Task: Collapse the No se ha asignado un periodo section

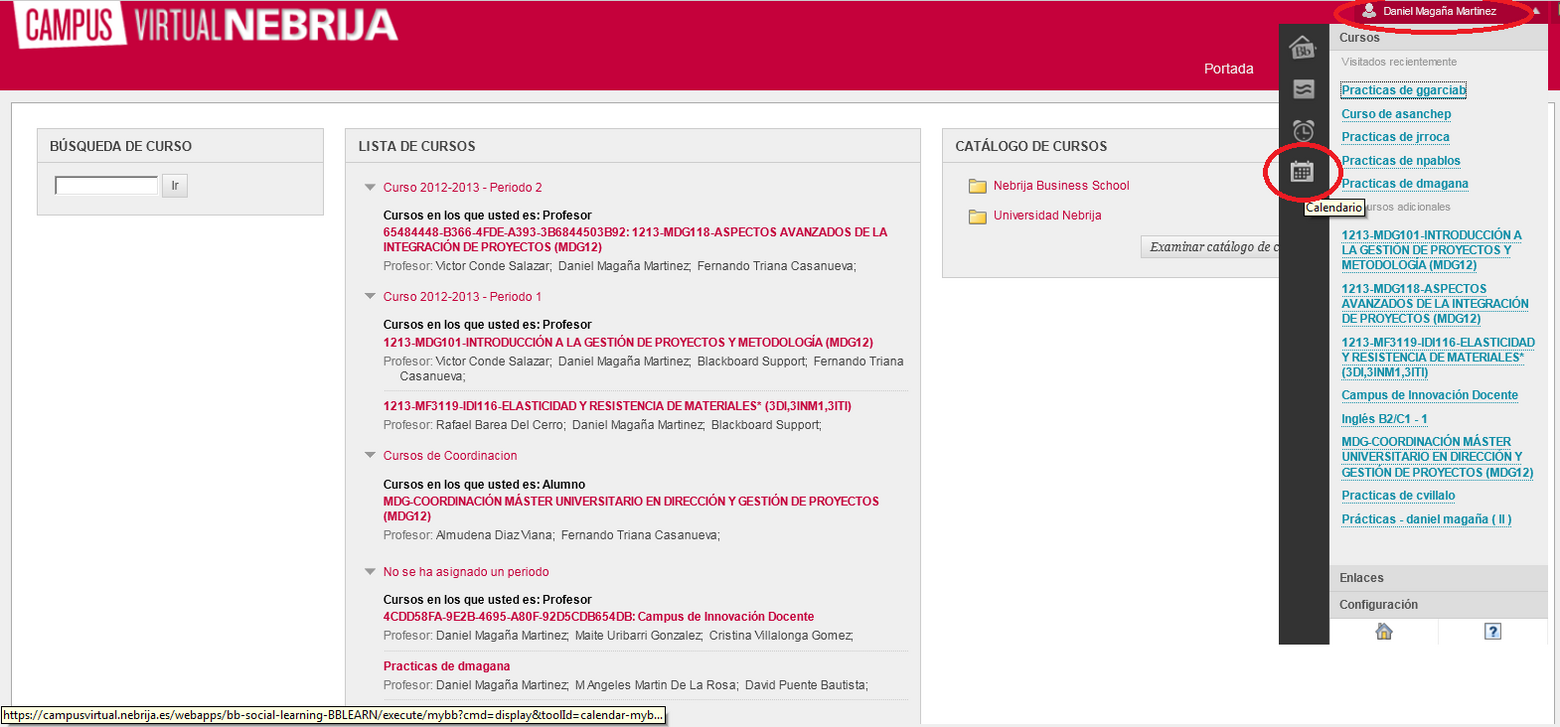Action: point(370,571)
